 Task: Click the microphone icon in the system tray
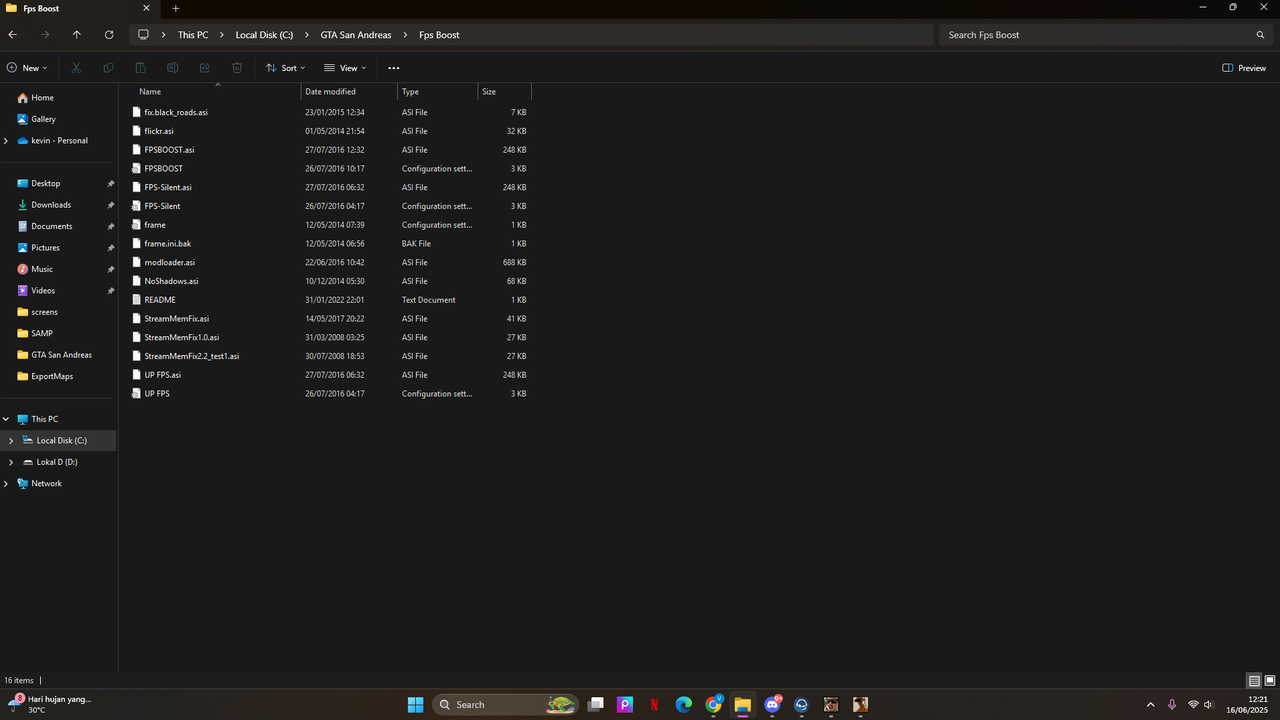[x=1172, y=705]
